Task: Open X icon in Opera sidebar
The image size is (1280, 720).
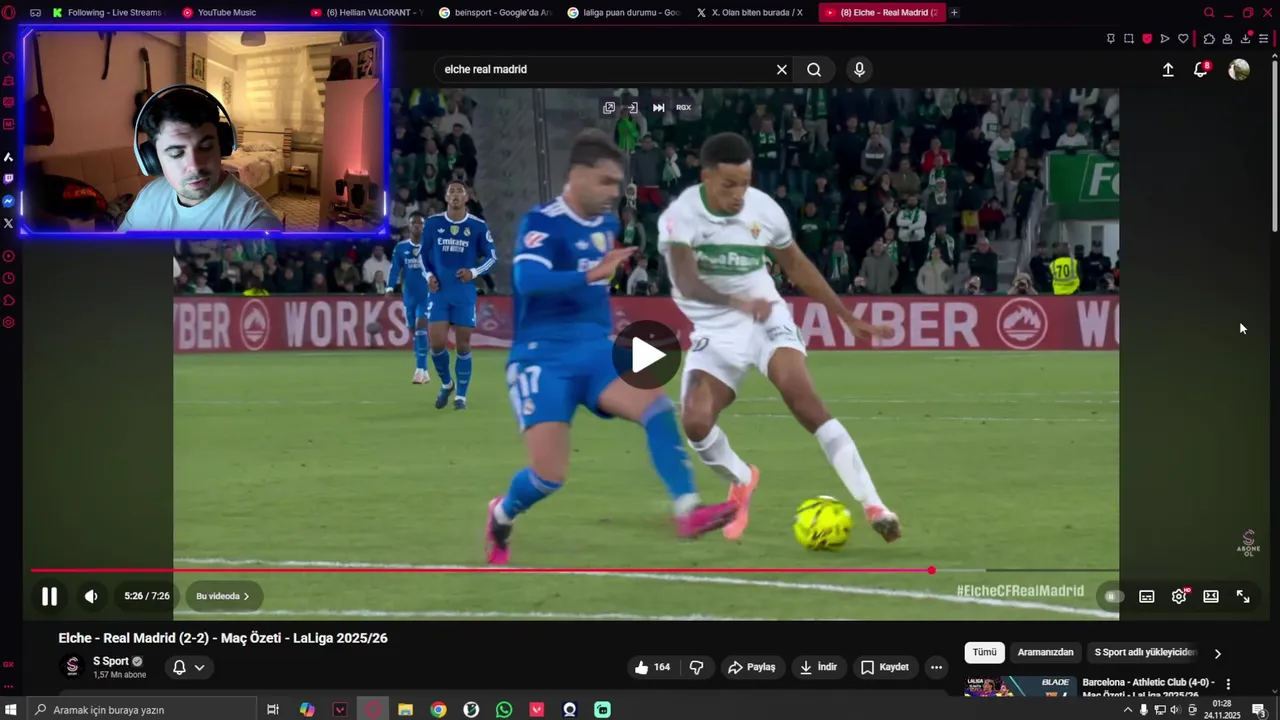Action: click(9, 223)
